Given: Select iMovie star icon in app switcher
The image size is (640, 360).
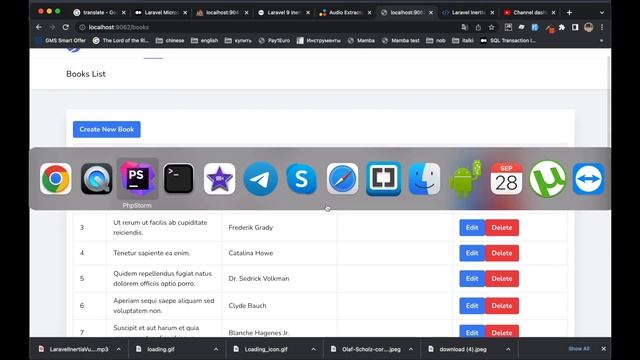Looking at the screenshot, I should (x=220, y=179).
